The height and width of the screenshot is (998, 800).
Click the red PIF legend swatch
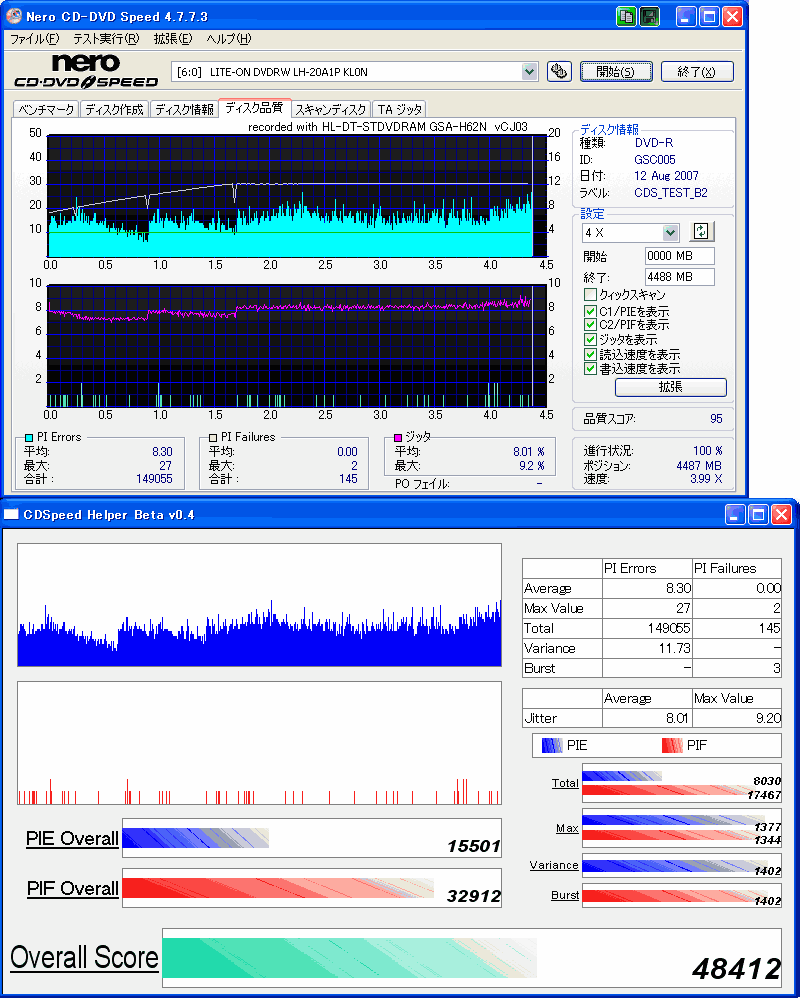pos(673,745)
